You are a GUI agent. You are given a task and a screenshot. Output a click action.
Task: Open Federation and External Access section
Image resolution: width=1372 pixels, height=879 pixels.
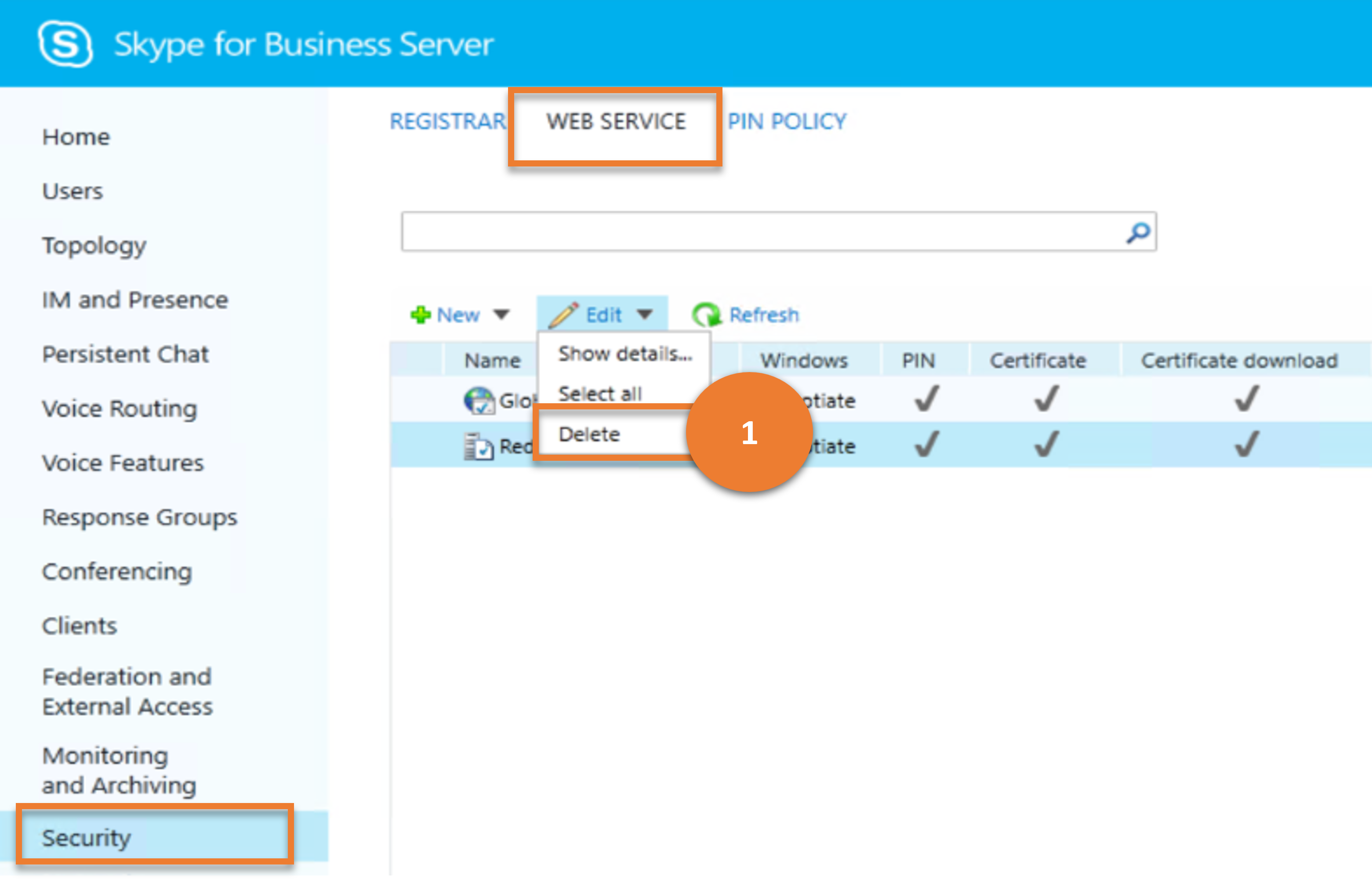point(127,692)
